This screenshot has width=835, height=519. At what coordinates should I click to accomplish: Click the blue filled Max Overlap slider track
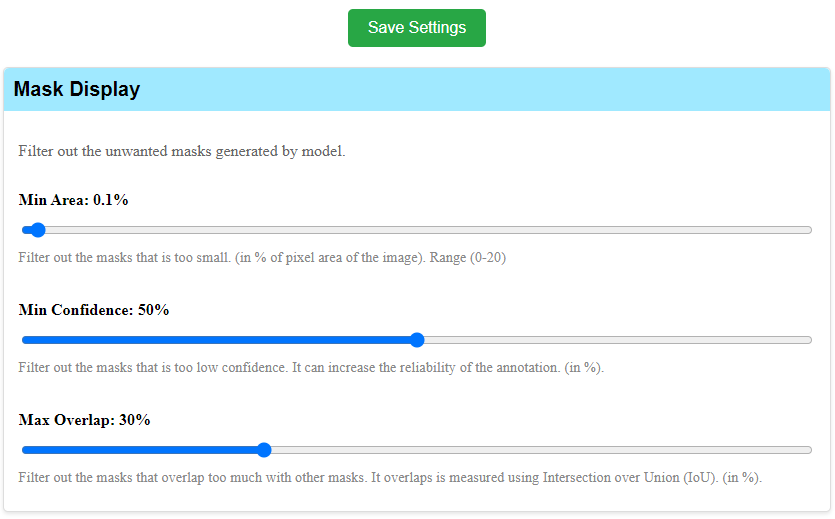140,450
